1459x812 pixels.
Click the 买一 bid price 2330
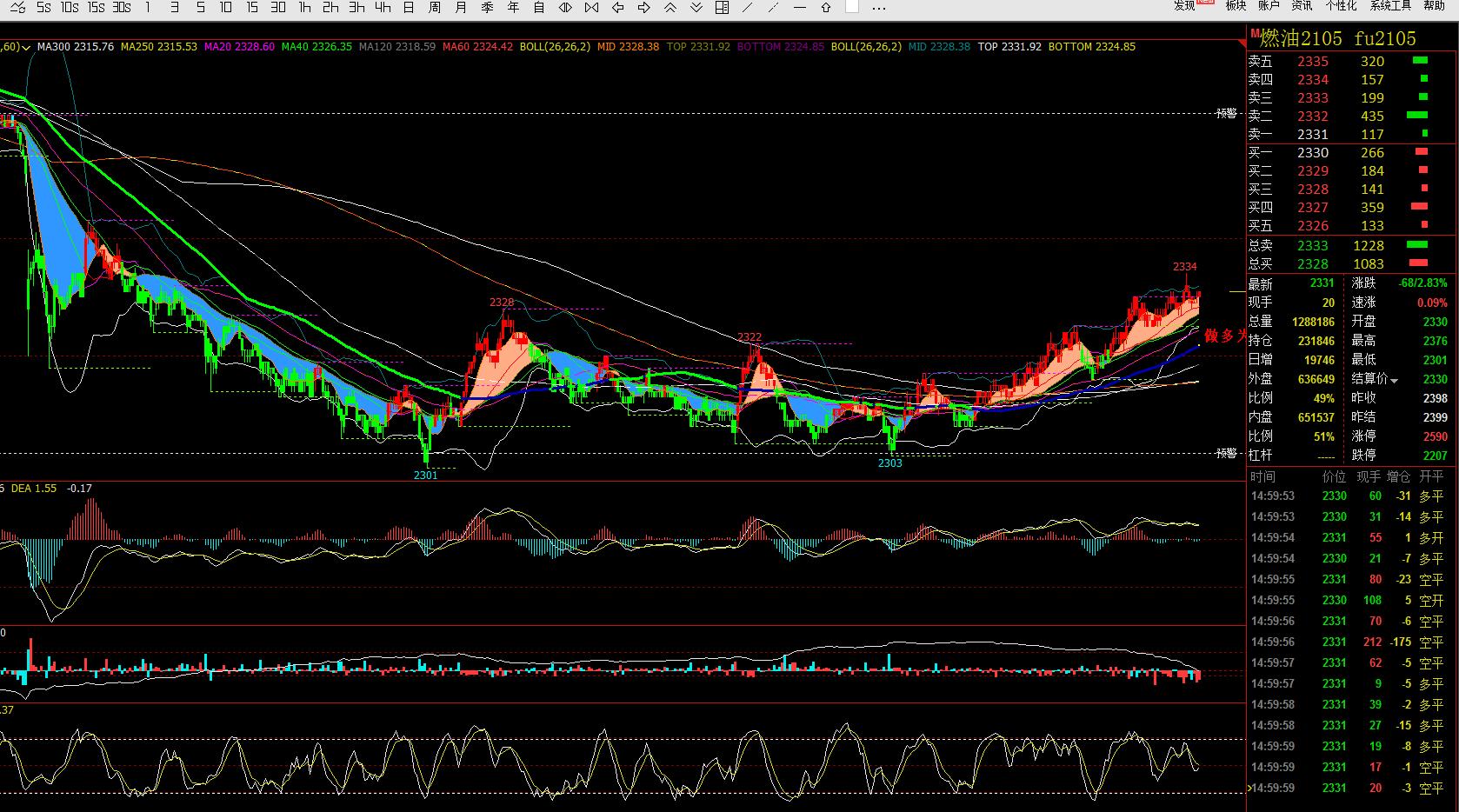[1313, 153]
